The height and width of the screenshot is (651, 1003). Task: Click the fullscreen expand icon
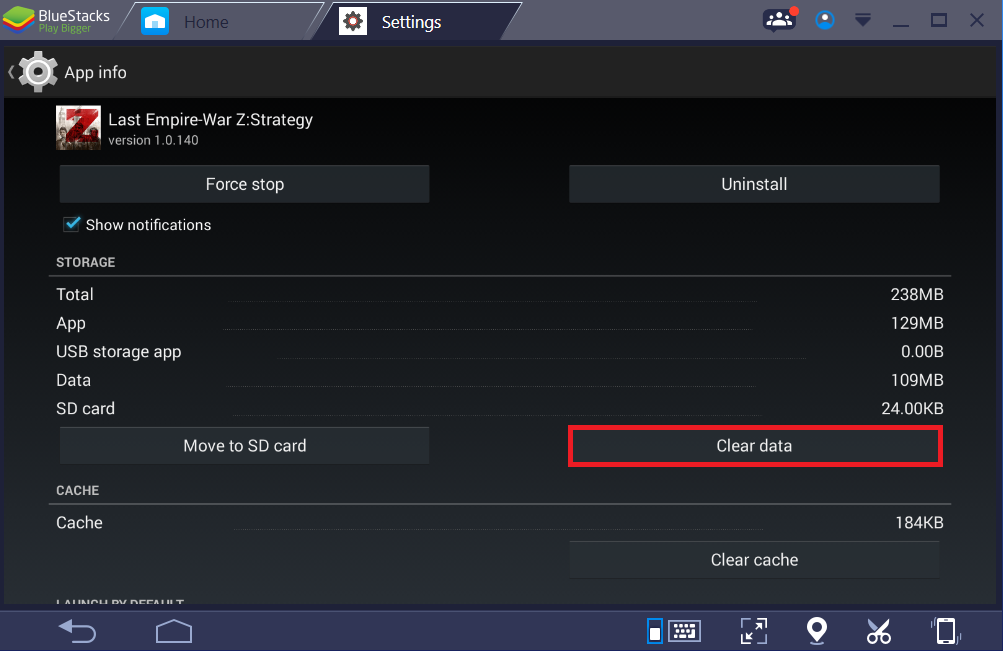[754, 631]
